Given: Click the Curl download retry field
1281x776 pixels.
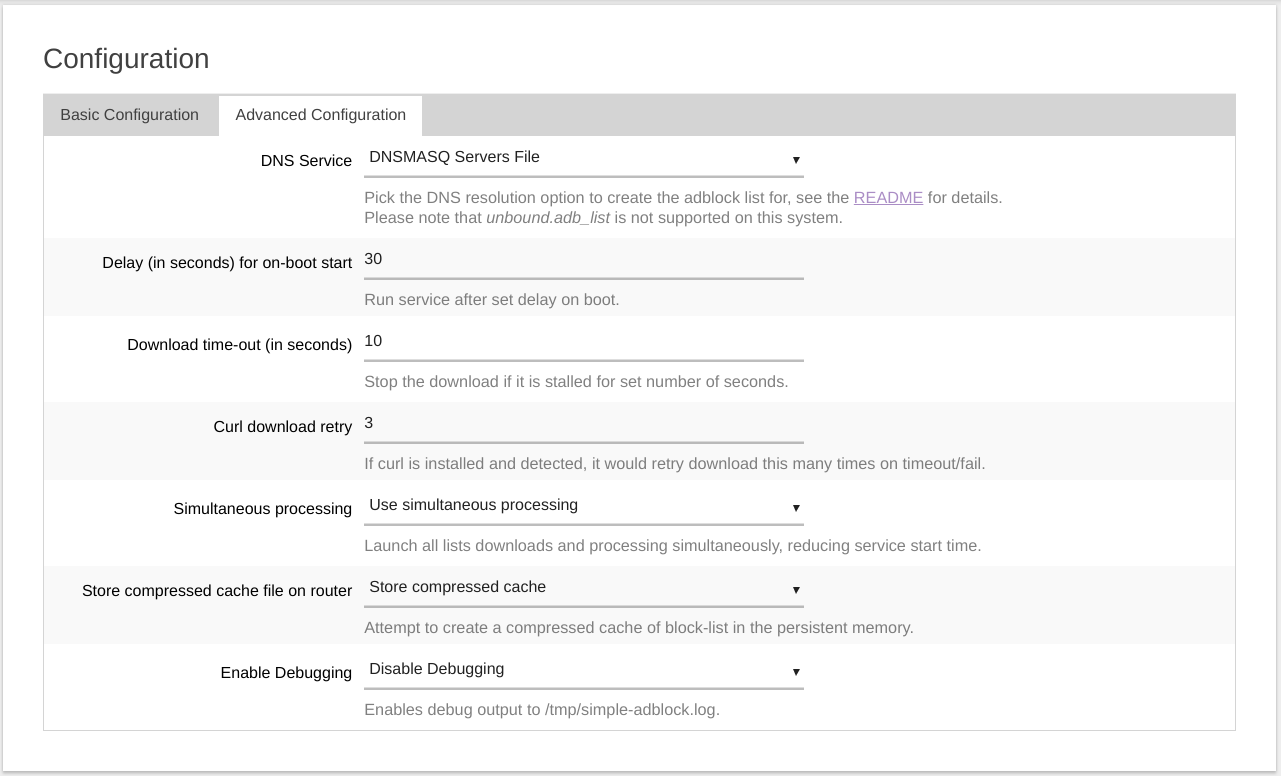Looking at the screenshot, I should point(583,424).
